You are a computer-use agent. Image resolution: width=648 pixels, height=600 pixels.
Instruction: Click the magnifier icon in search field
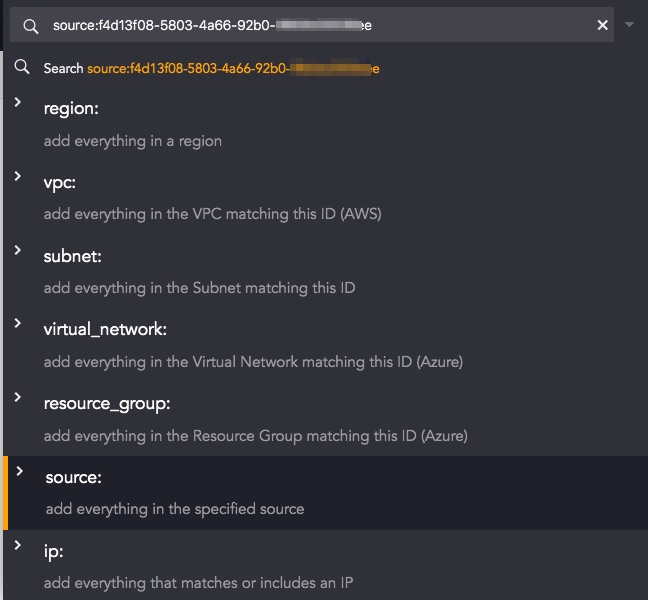point(31,26)
